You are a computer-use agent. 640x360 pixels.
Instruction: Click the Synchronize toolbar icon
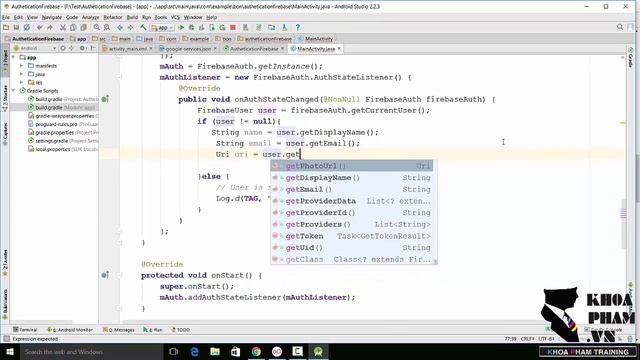(27, 27)
